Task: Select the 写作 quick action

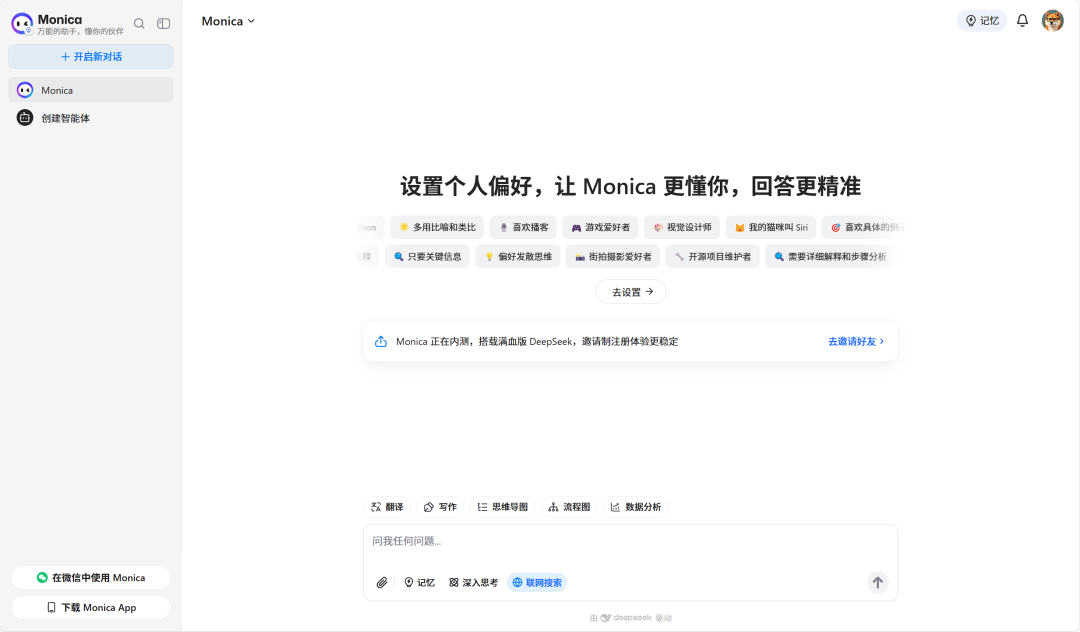Action: point(440,507)
